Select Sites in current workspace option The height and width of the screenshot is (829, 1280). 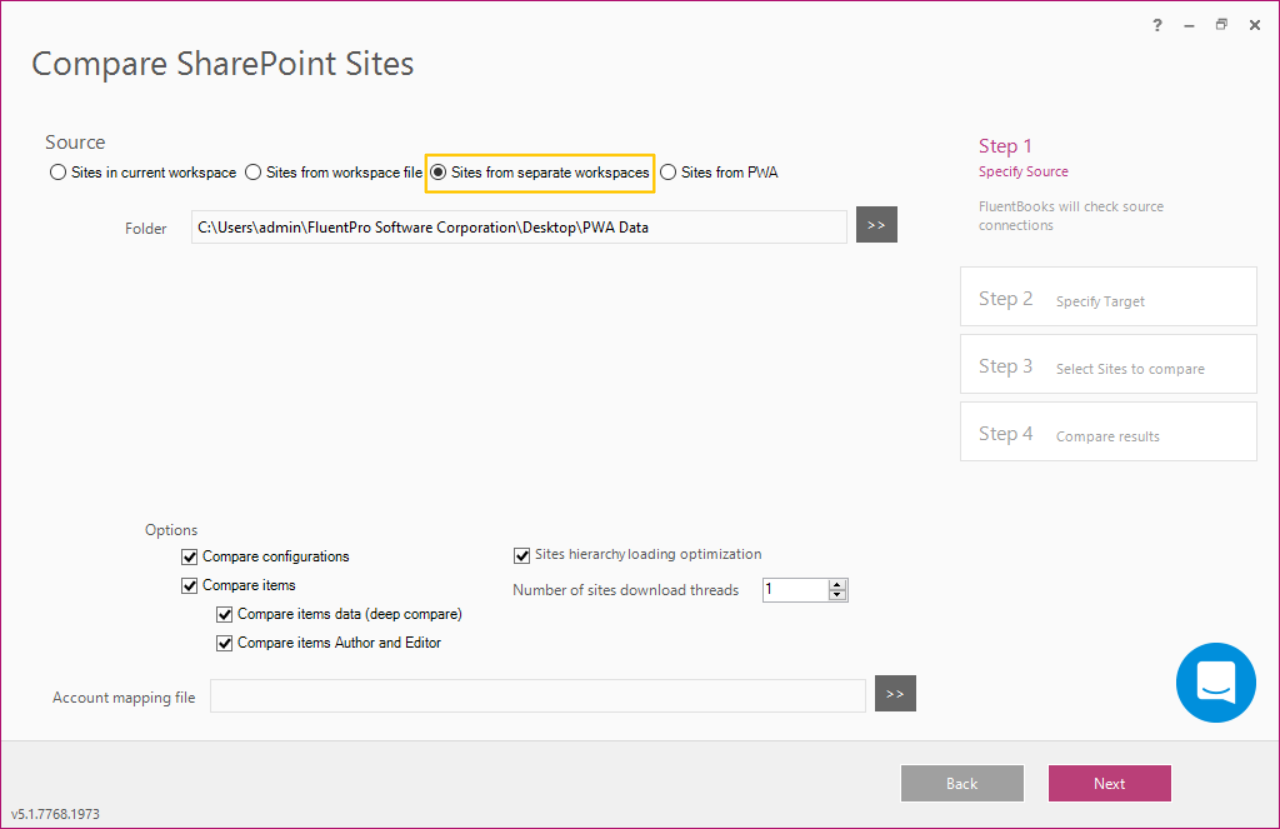click(x=143, y=172)
